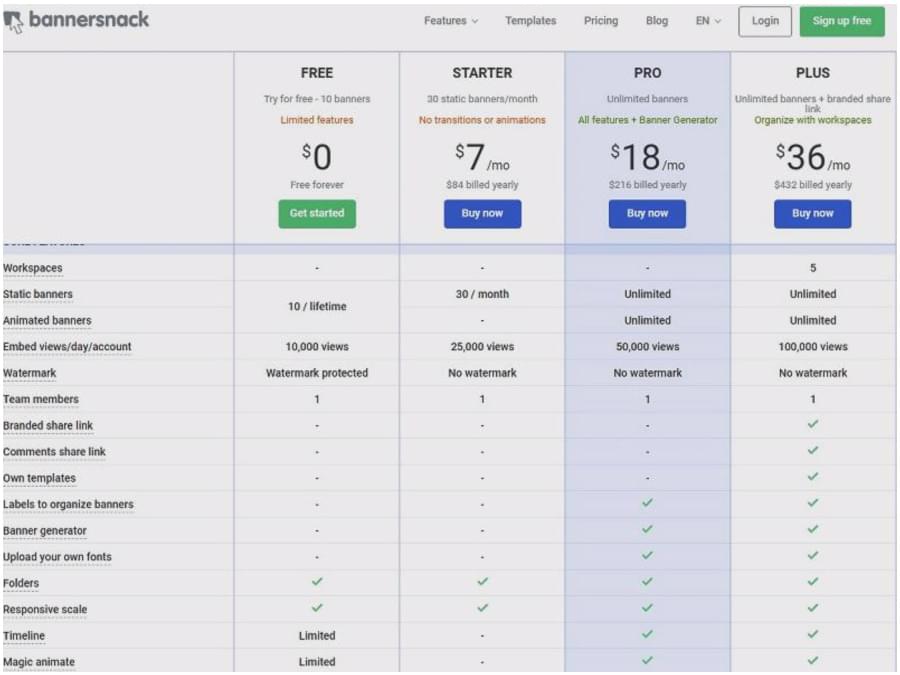Click the Plus checkmark for Branded share link

coord(813,424)
